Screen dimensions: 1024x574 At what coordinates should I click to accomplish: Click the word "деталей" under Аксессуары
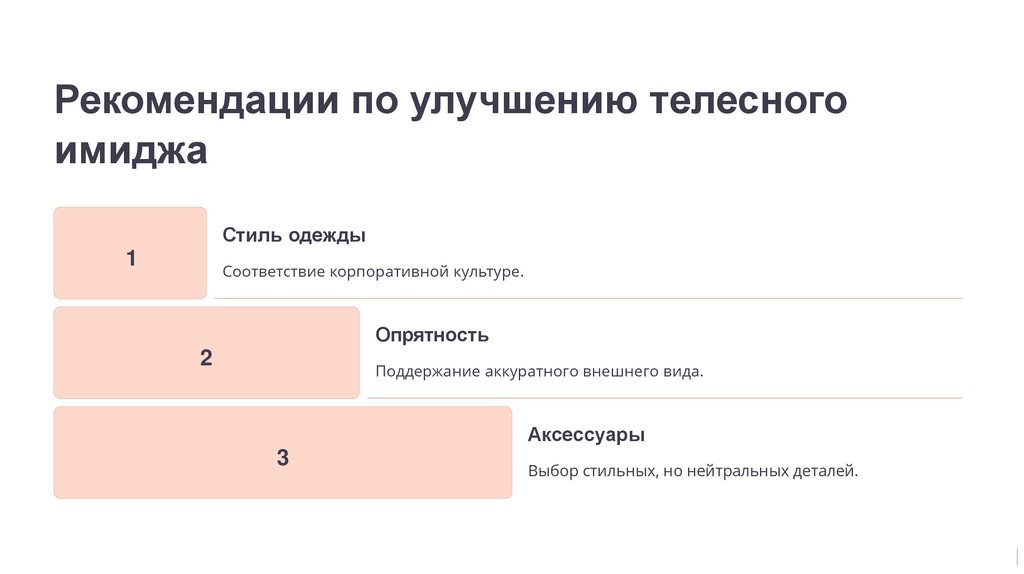pos(827,471)
